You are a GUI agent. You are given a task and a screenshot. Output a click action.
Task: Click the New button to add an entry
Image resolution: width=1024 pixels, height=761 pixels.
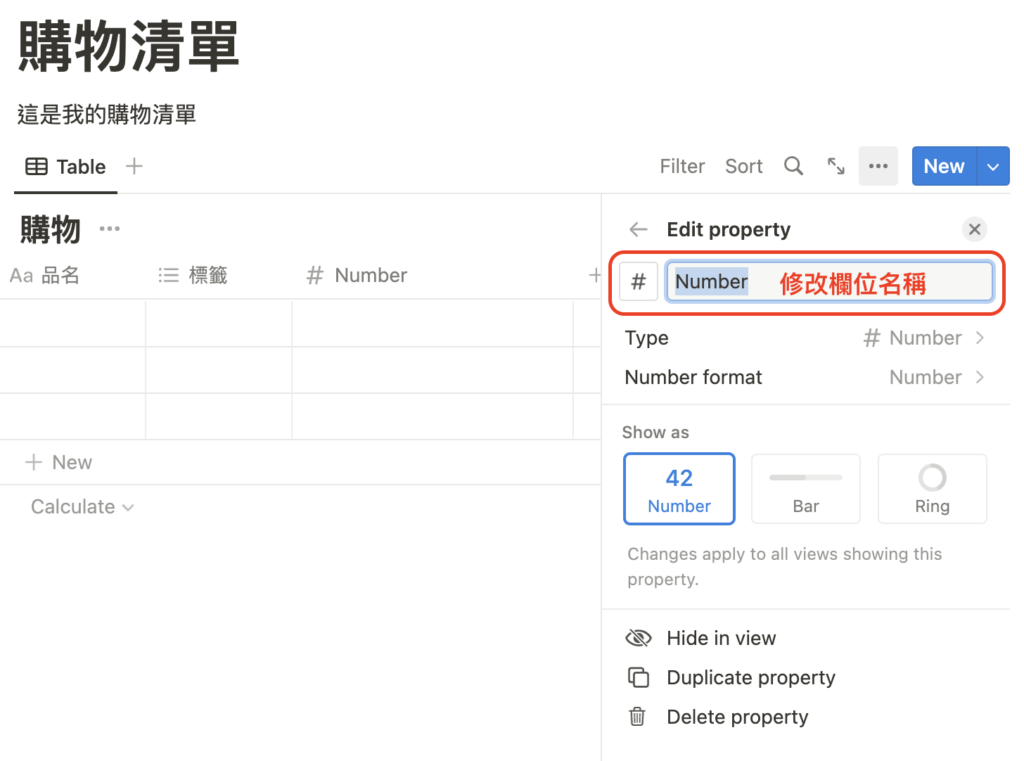(943, 166)
